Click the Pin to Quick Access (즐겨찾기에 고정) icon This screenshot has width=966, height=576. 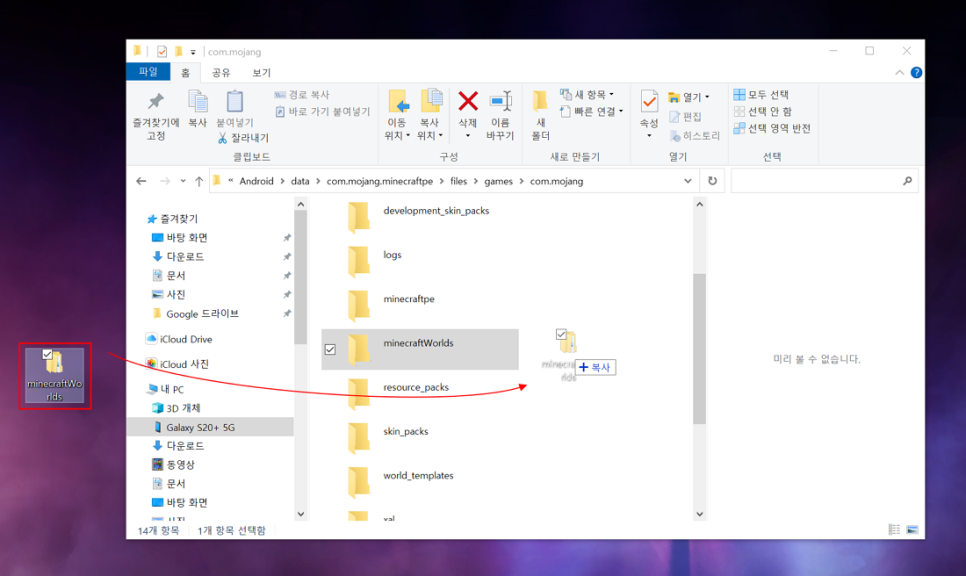click(156, 102)
